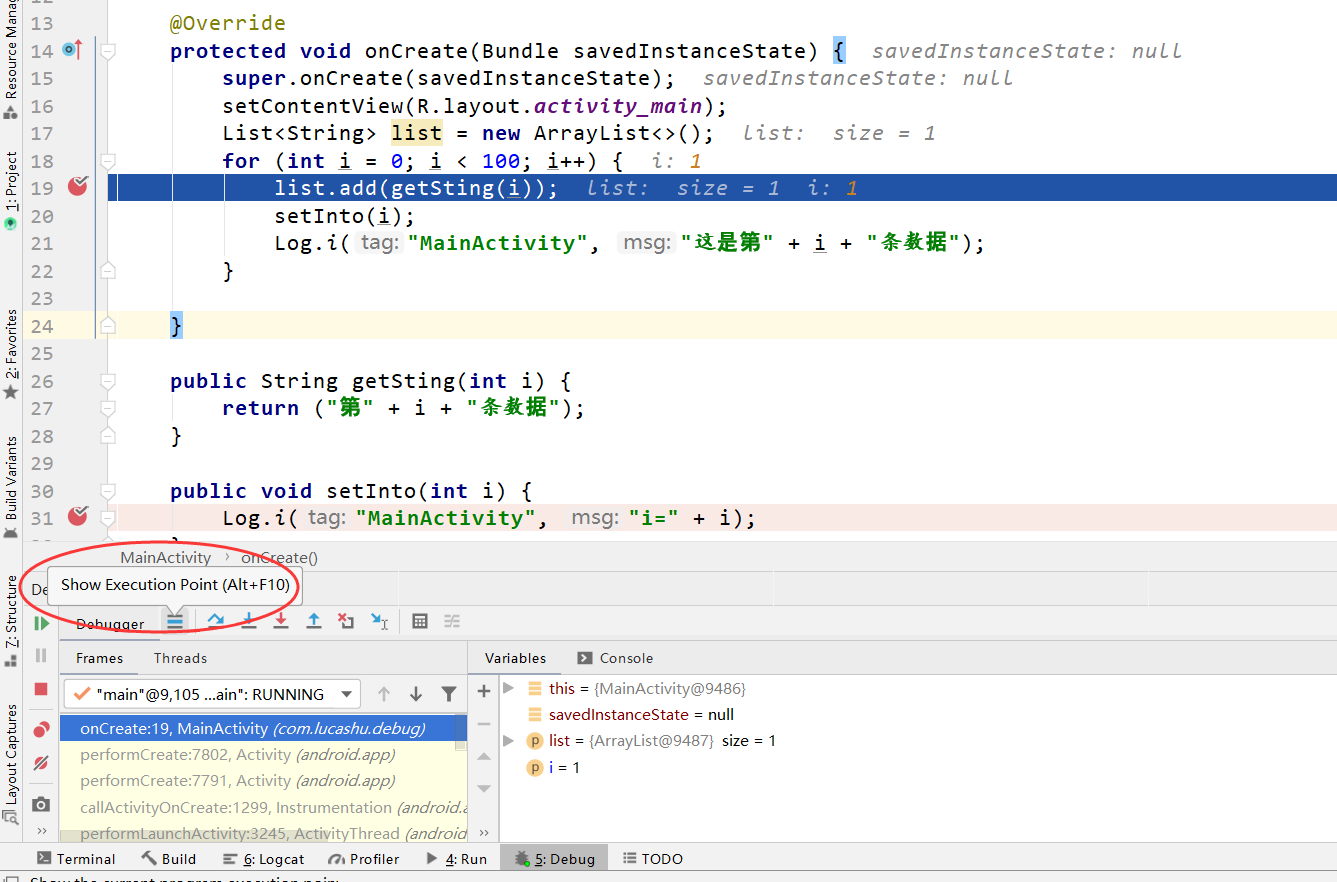Open the Structure side panel

[11, 621]
